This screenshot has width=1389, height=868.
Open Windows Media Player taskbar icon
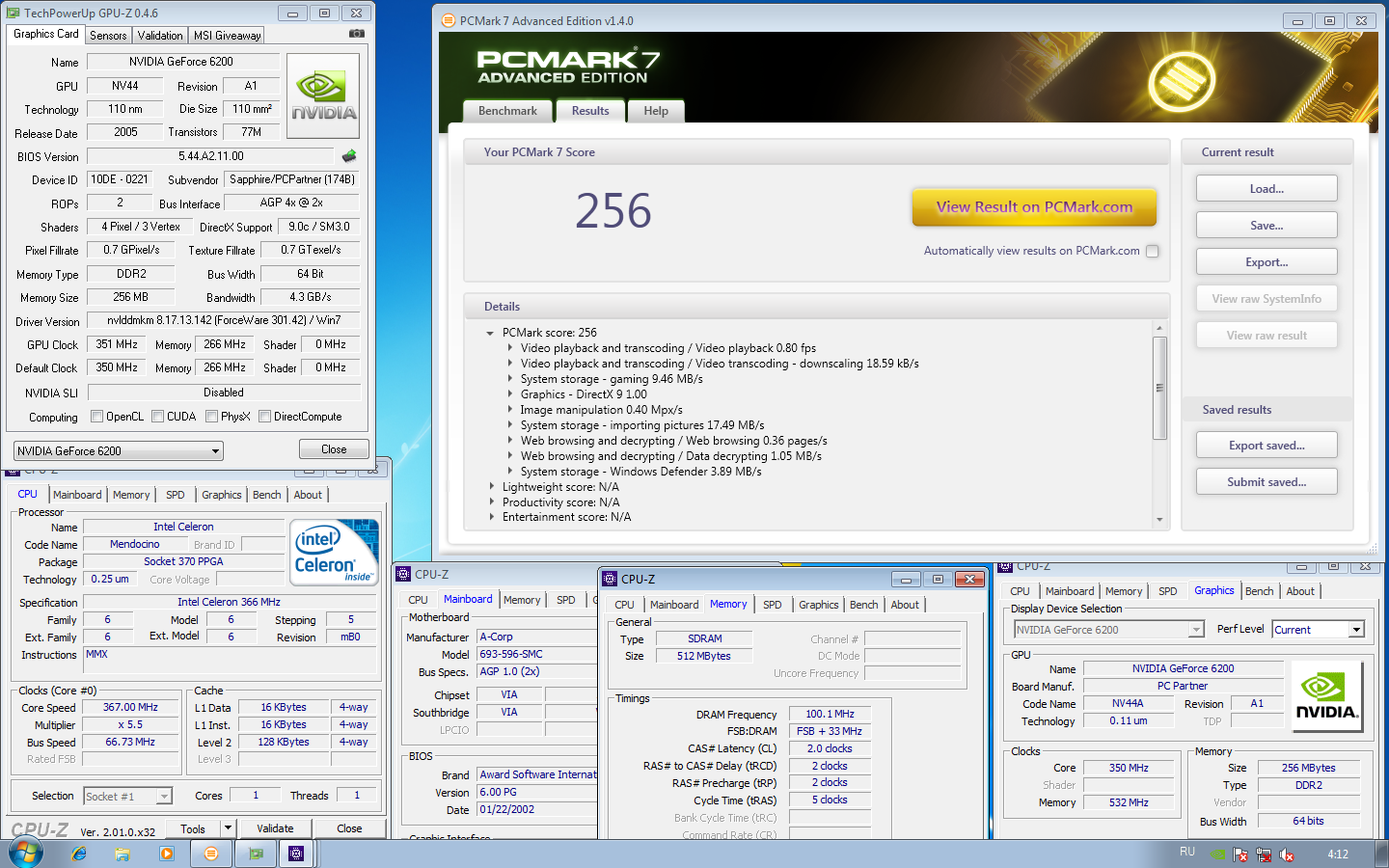(166, 854)
